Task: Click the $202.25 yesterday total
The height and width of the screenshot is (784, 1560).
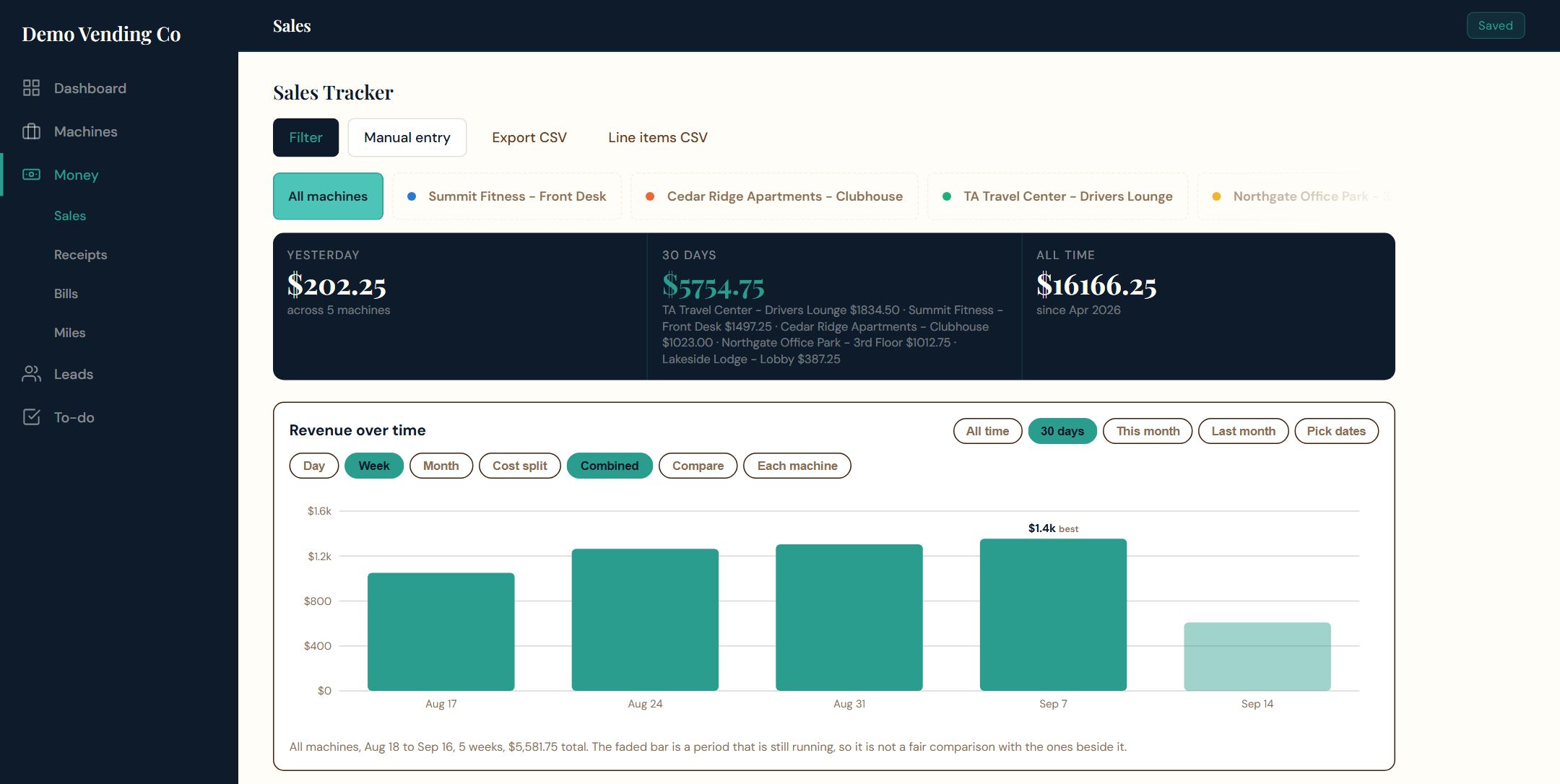Action: [337, 285]
